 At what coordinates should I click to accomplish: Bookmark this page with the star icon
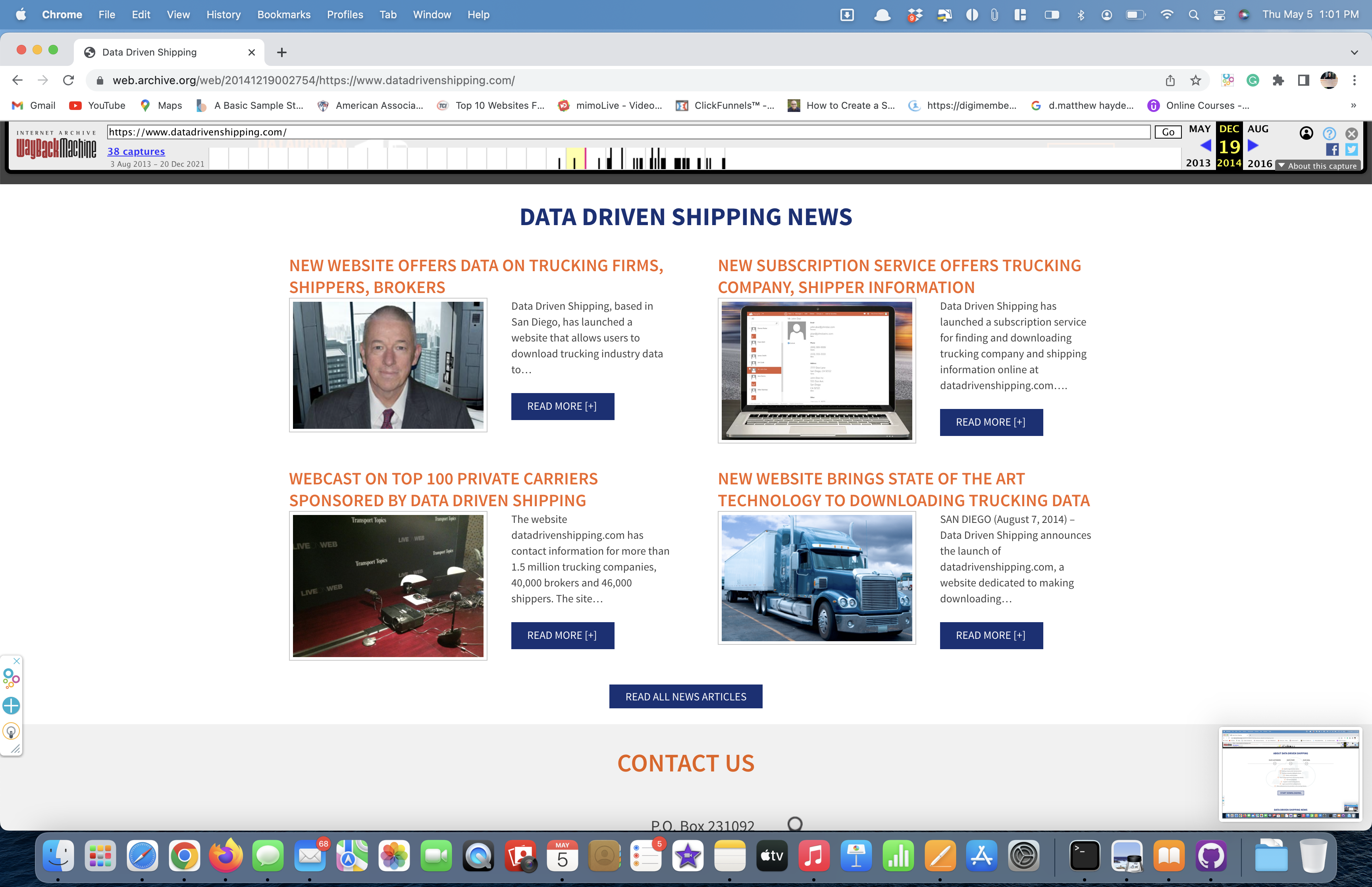point(1195,80)
